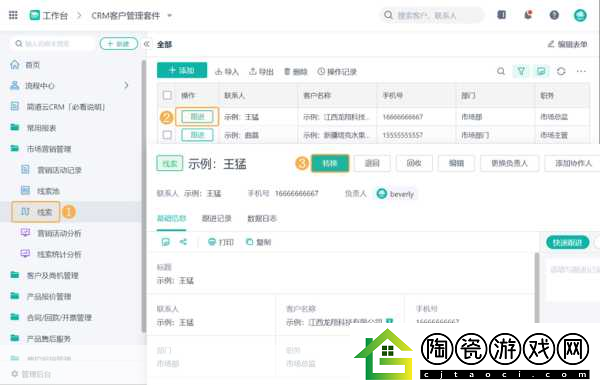Click the 编辑 edit button
The width and height of the screenshot is (600, 385).
coord(456,163)
